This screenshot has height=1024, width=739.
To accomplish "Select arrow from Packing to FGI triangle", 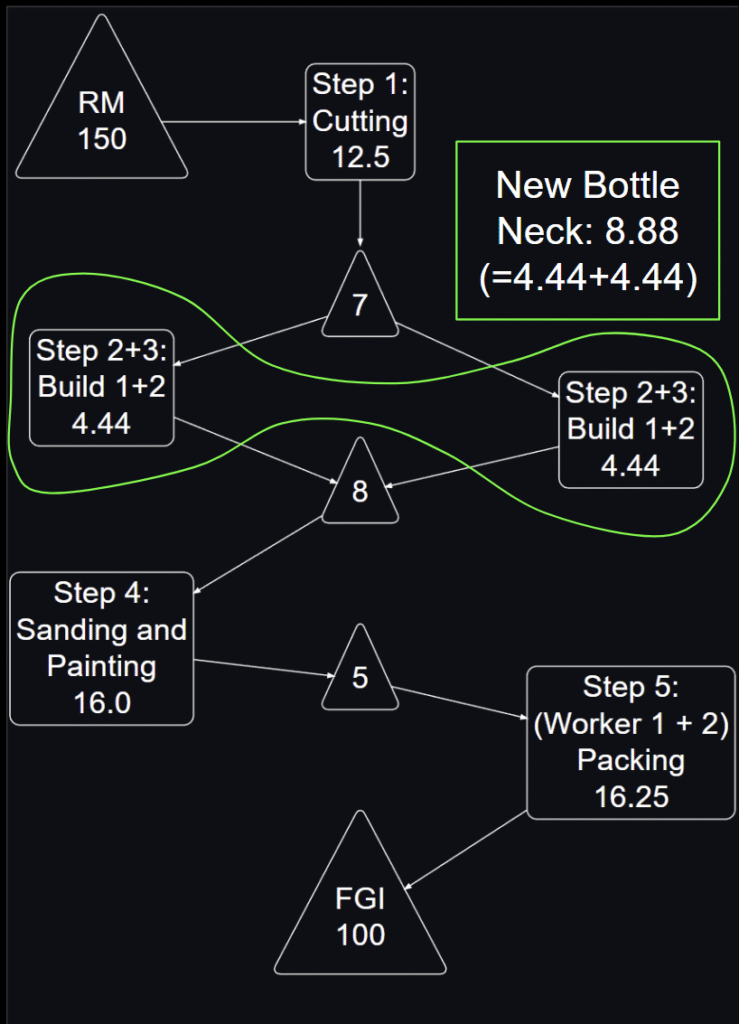I will click(x=465, y=850).
